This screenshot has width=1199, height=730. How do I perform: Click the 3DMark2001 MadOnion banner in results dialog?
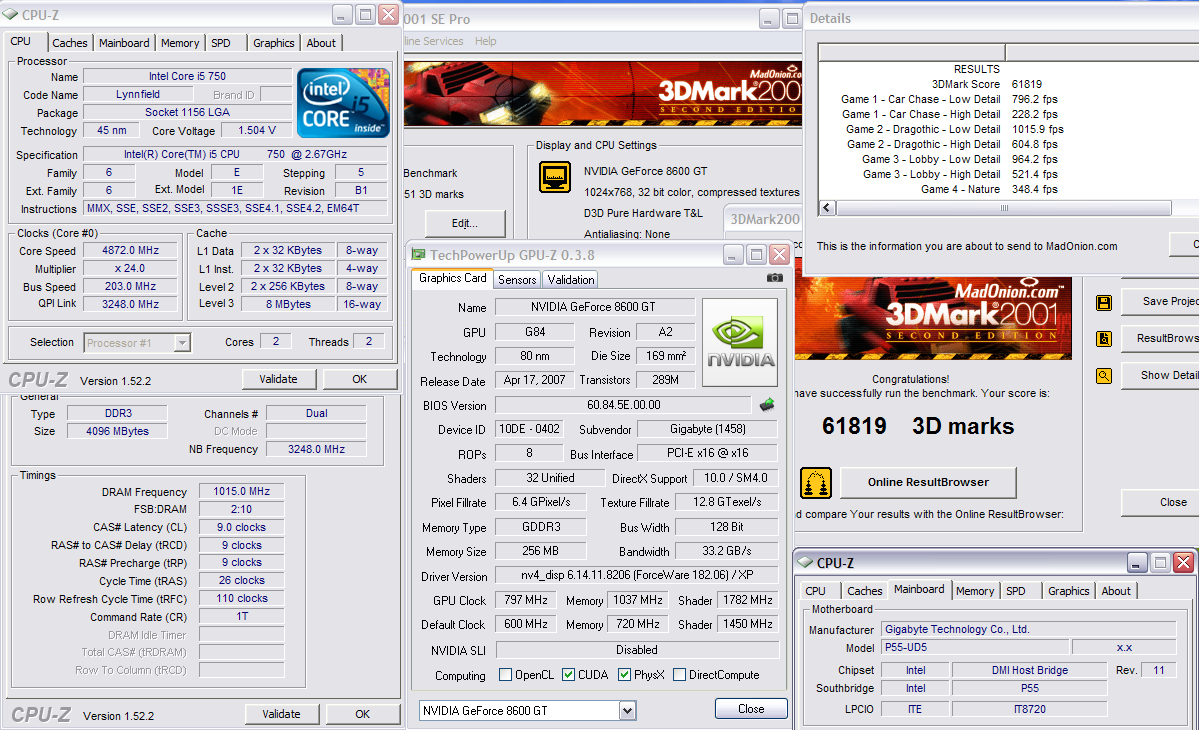tap(933, 318)
